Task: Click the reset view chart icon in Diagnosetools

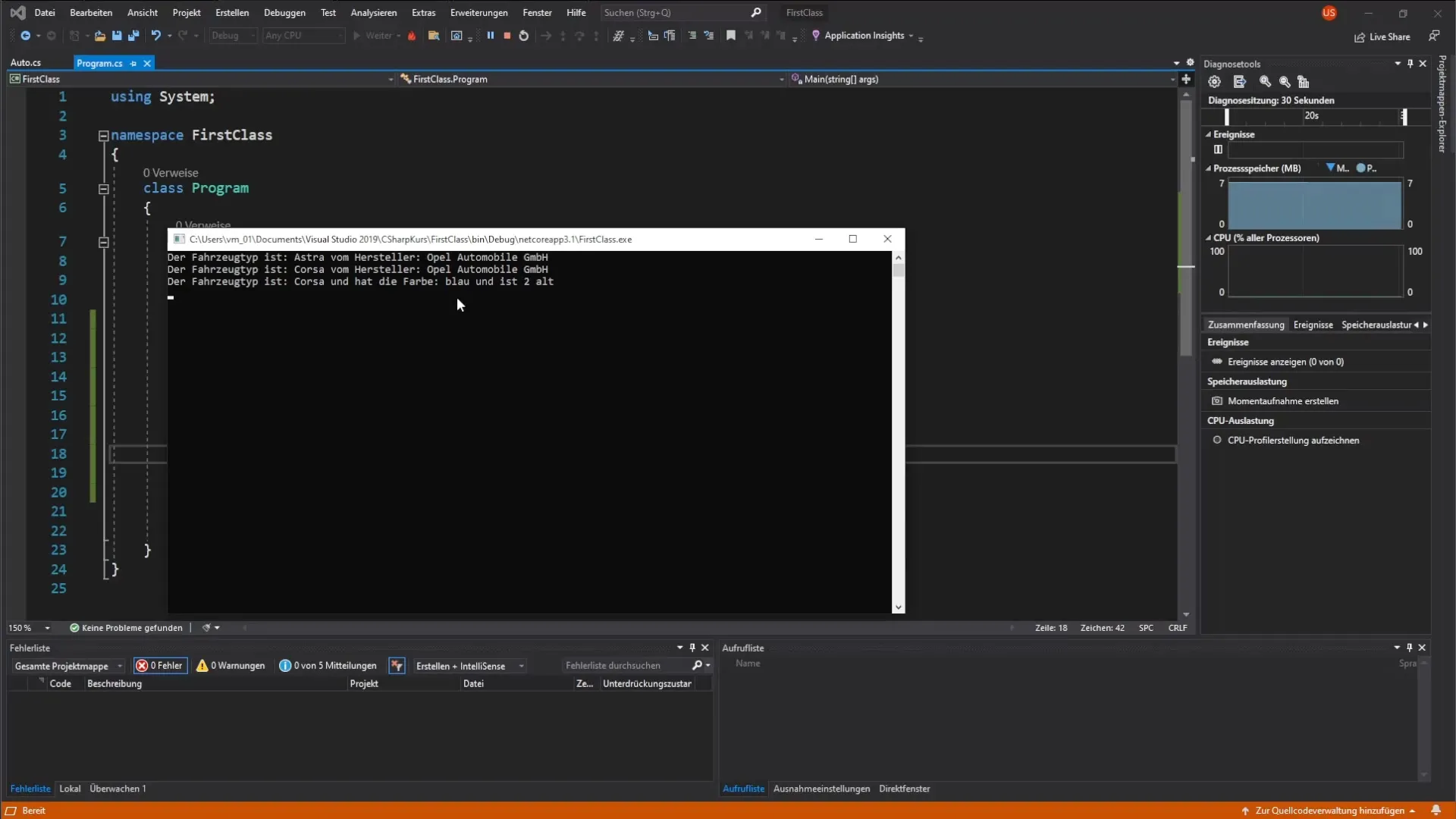Action: click(x=1304, y=82)
